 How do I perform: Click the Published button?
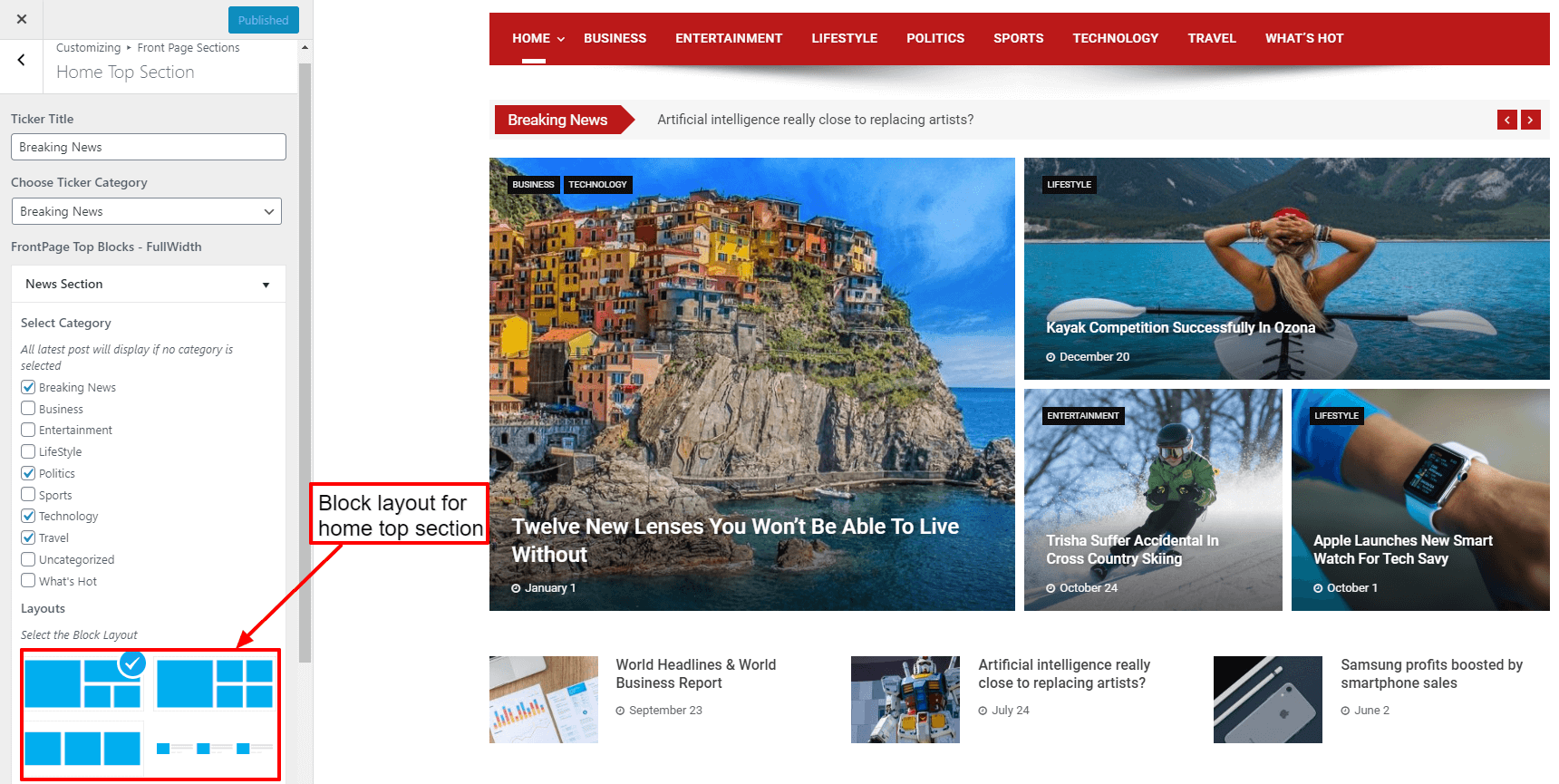(264, 20)
